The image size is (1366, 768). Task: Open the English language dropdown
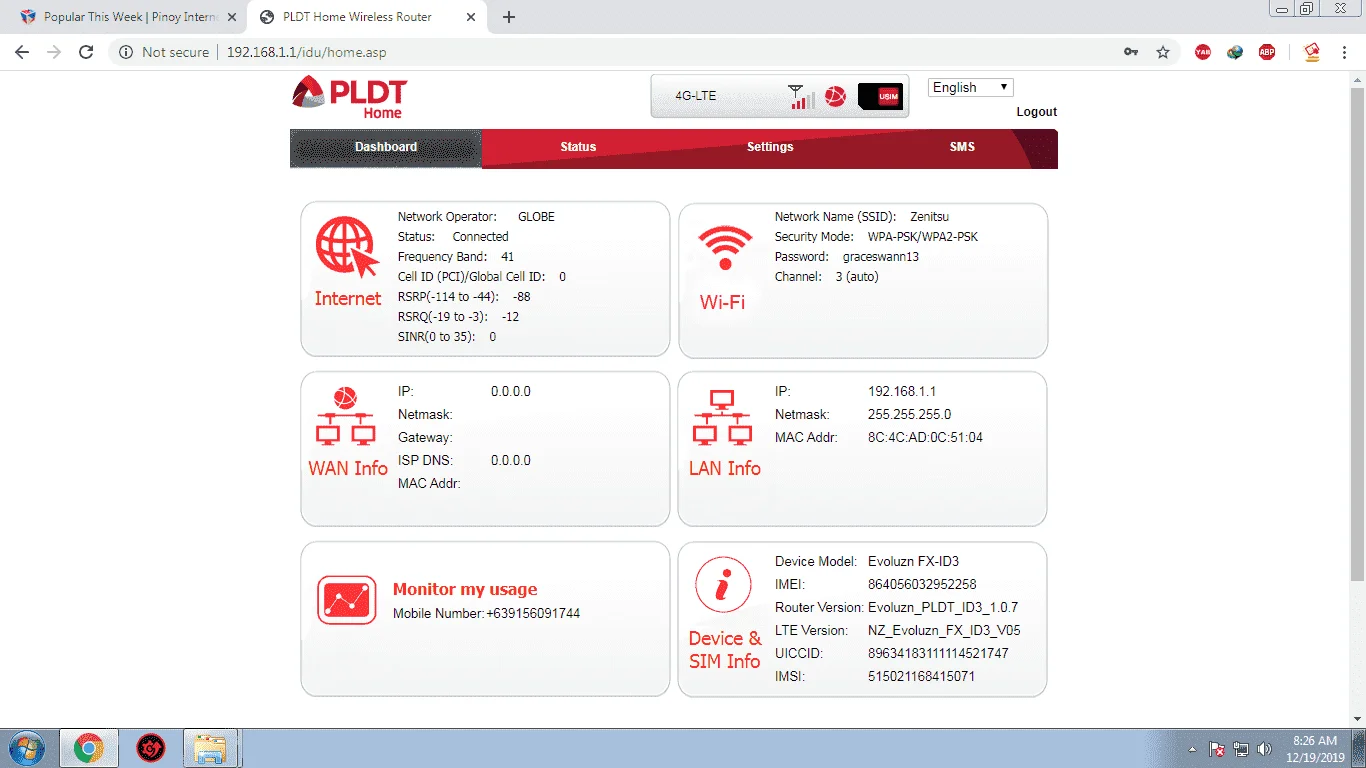pyautogui.click(x=971, y=88)
